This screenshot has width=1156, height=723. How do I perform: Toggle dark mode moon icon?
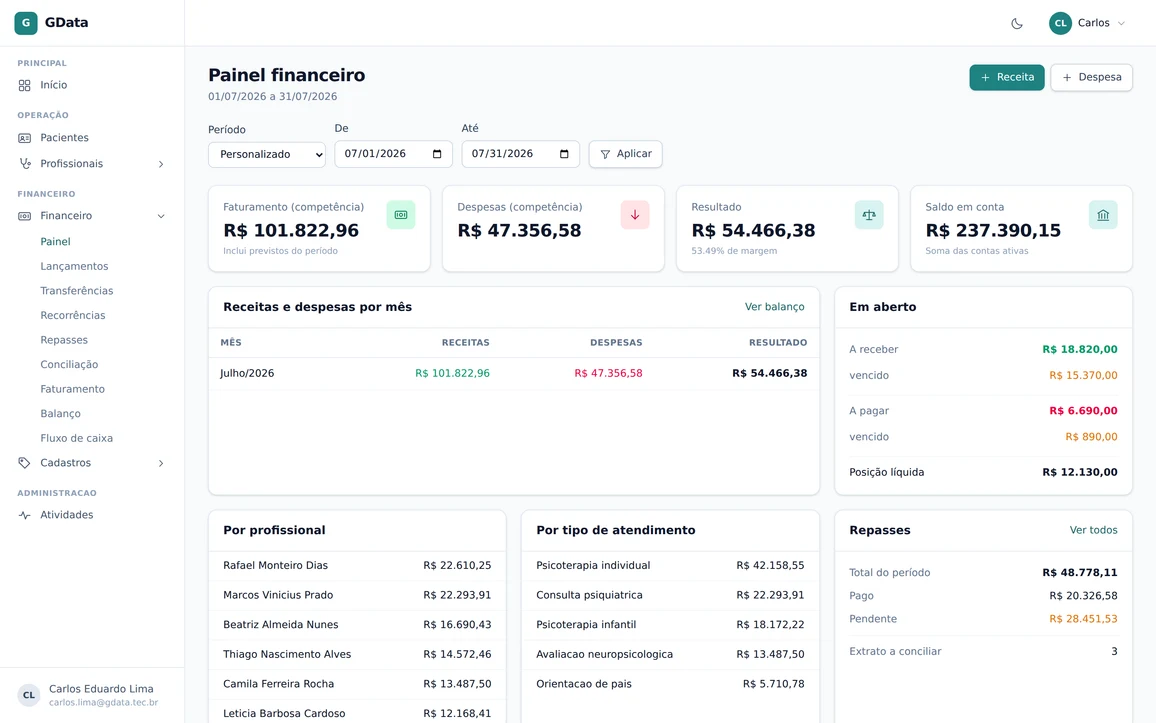[x=1017, y=24]
